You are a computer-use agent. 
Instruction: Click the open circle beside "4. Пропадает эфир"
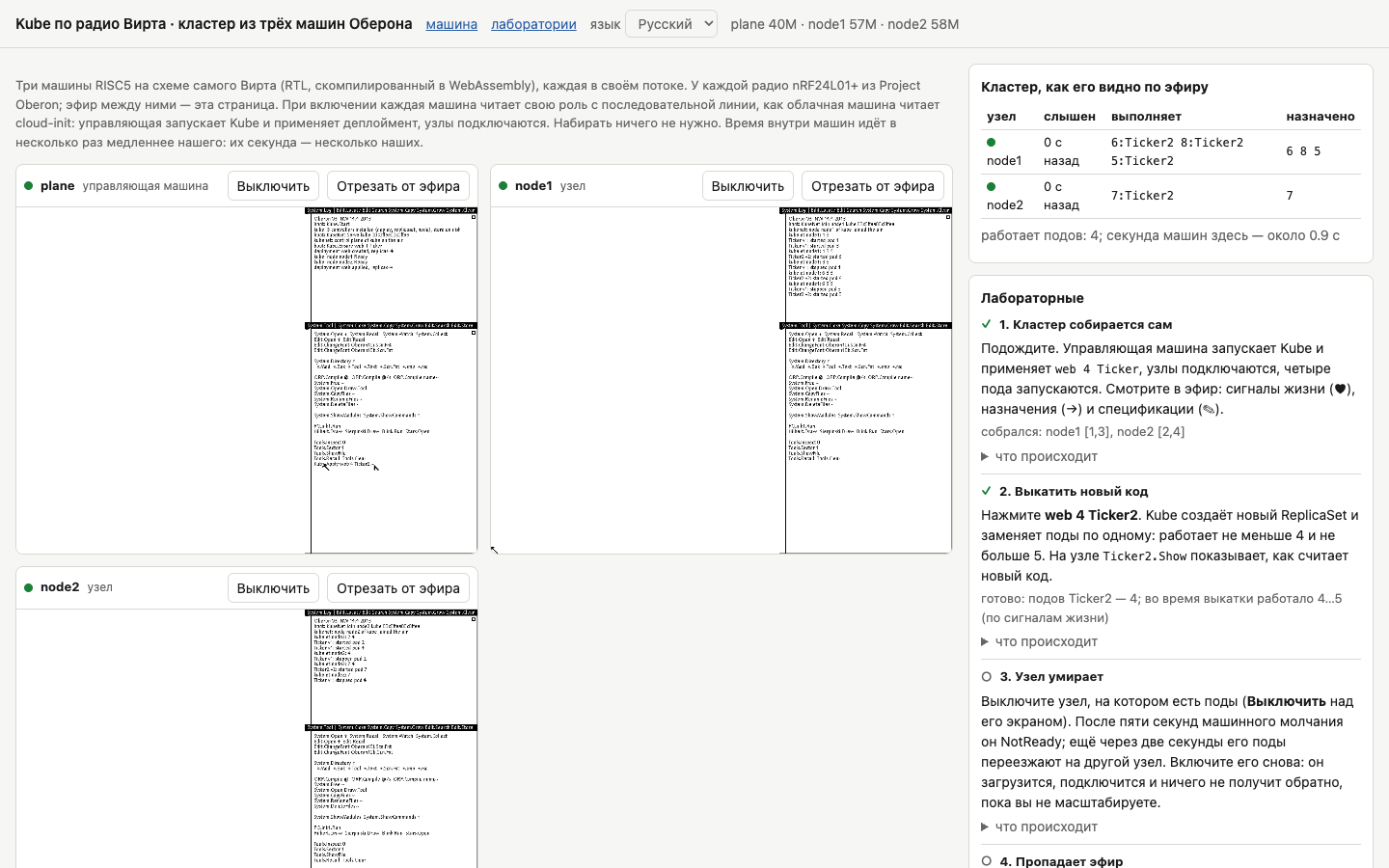[x=986, y=861]
